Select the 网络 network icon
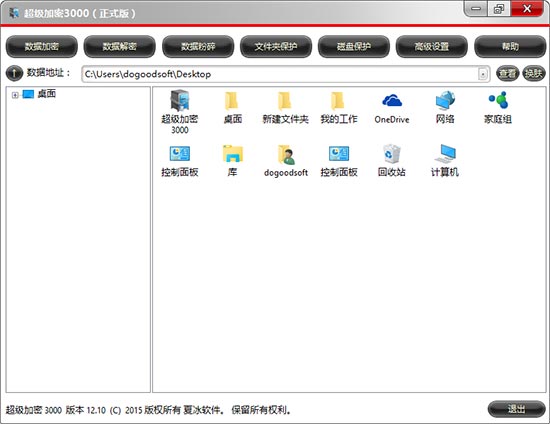The image size is (550, 424). tap(445, 101)
